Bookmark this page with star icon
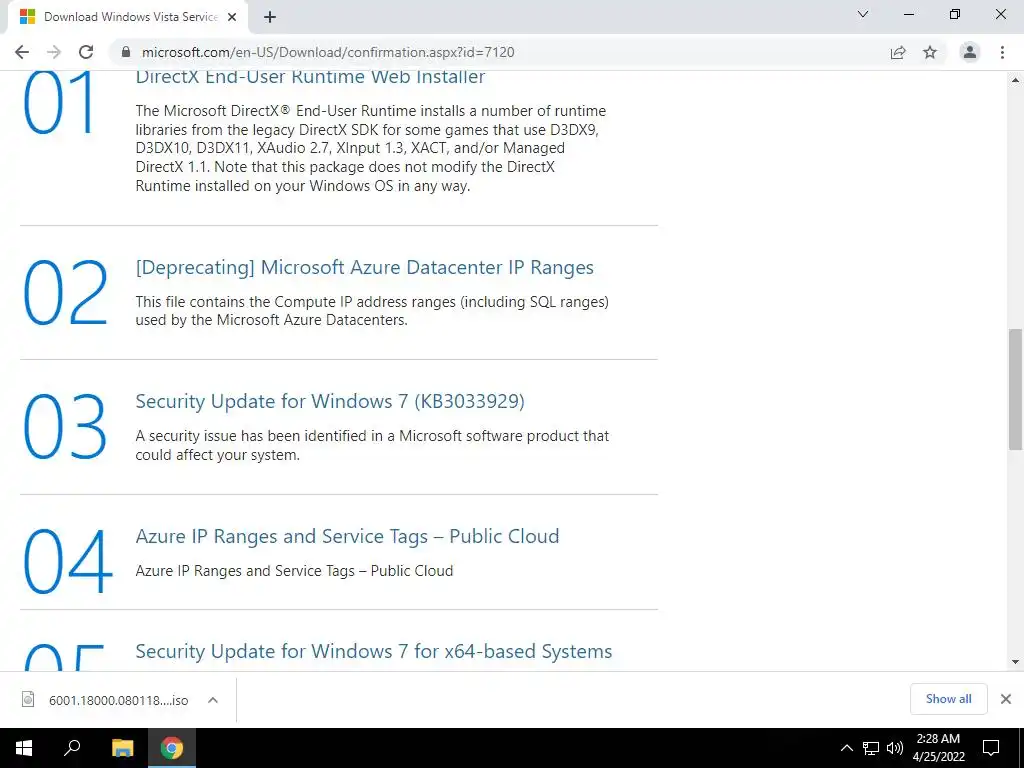 point(930,52)
